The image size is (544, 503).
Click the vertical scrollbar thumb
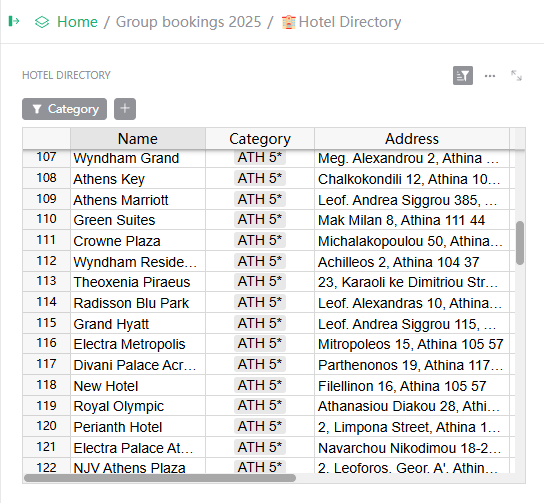(519, 243)
